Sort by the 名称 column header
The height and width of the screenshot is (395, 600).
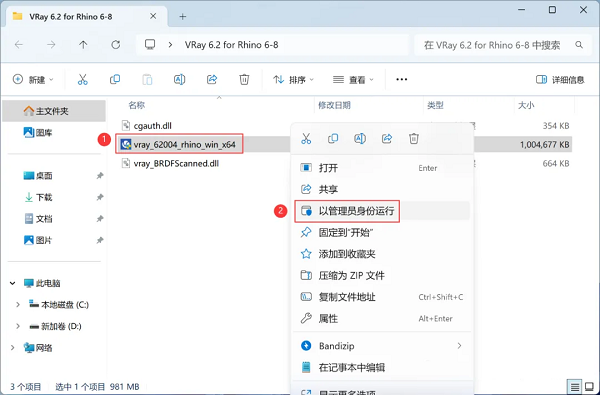137,105
